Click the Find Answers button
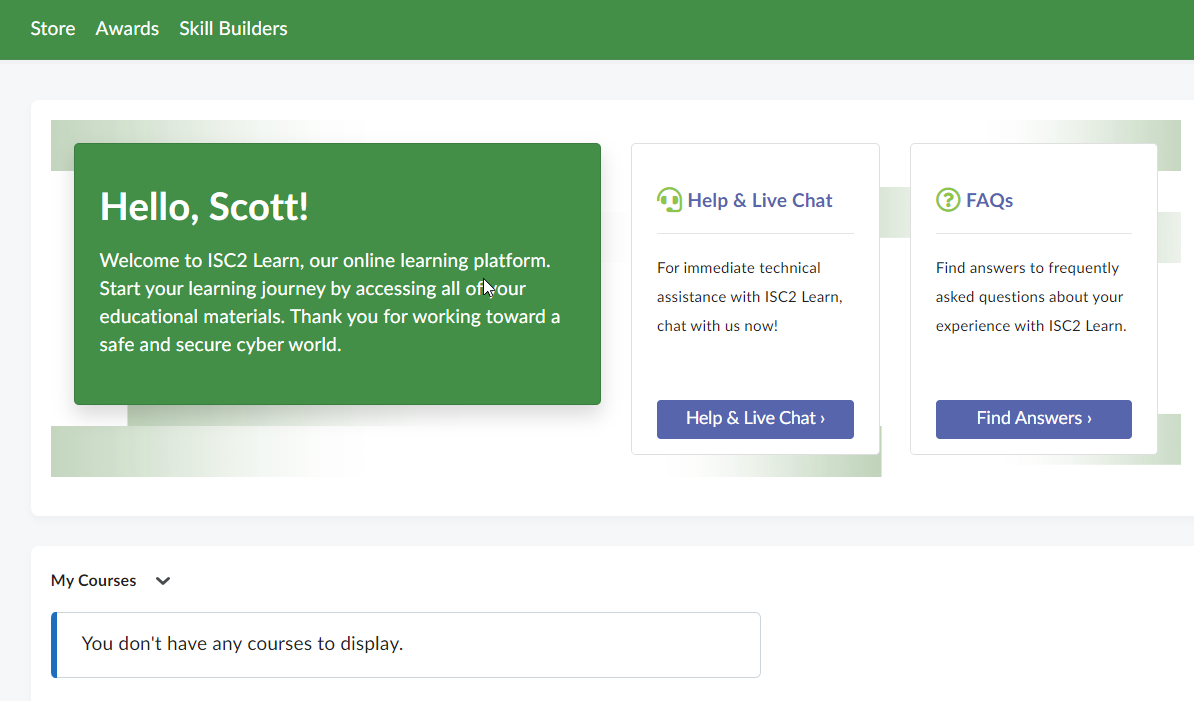 pos(1033,419)
